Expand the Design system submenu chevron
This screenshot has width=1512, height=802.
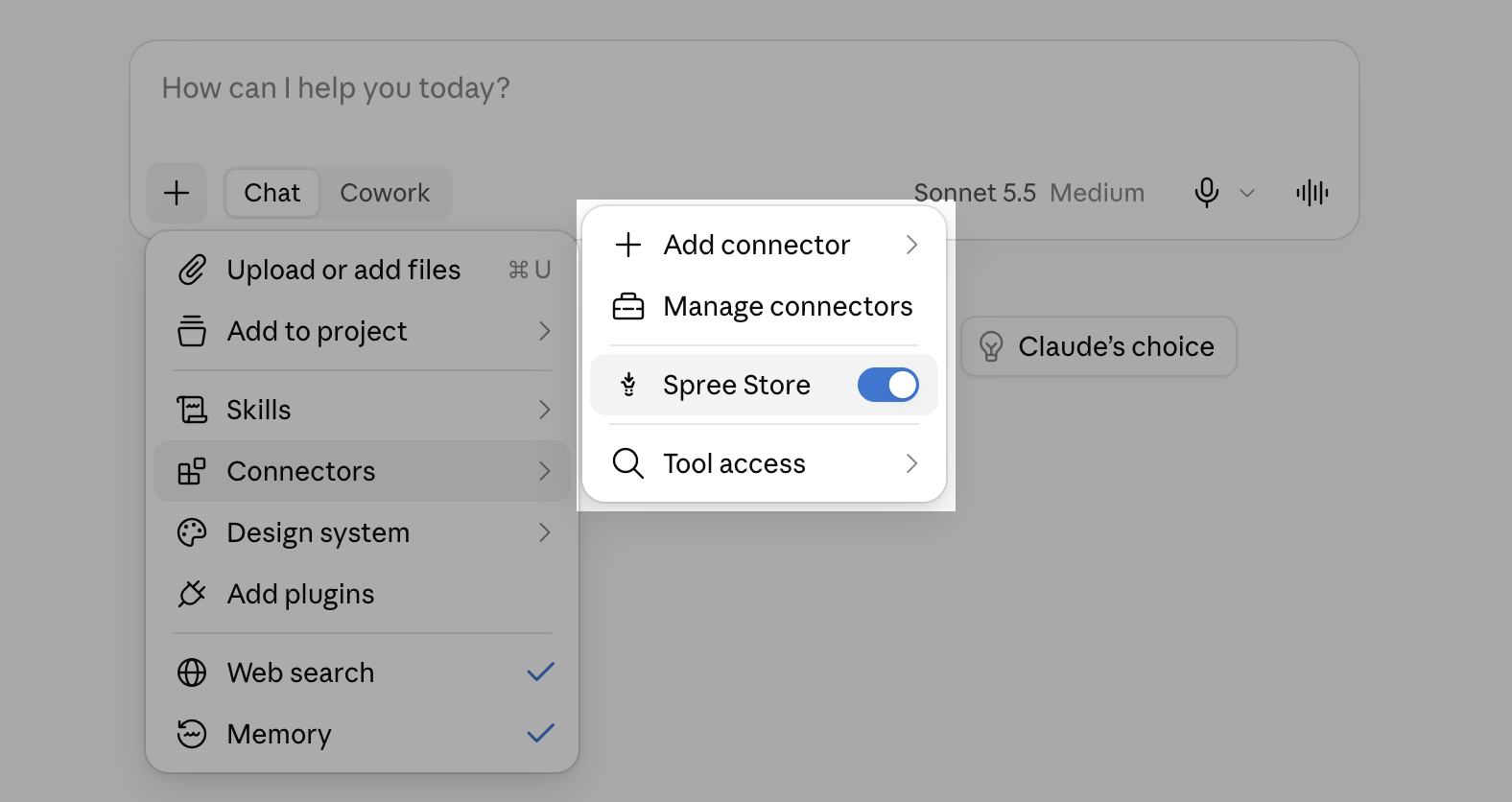545,532
